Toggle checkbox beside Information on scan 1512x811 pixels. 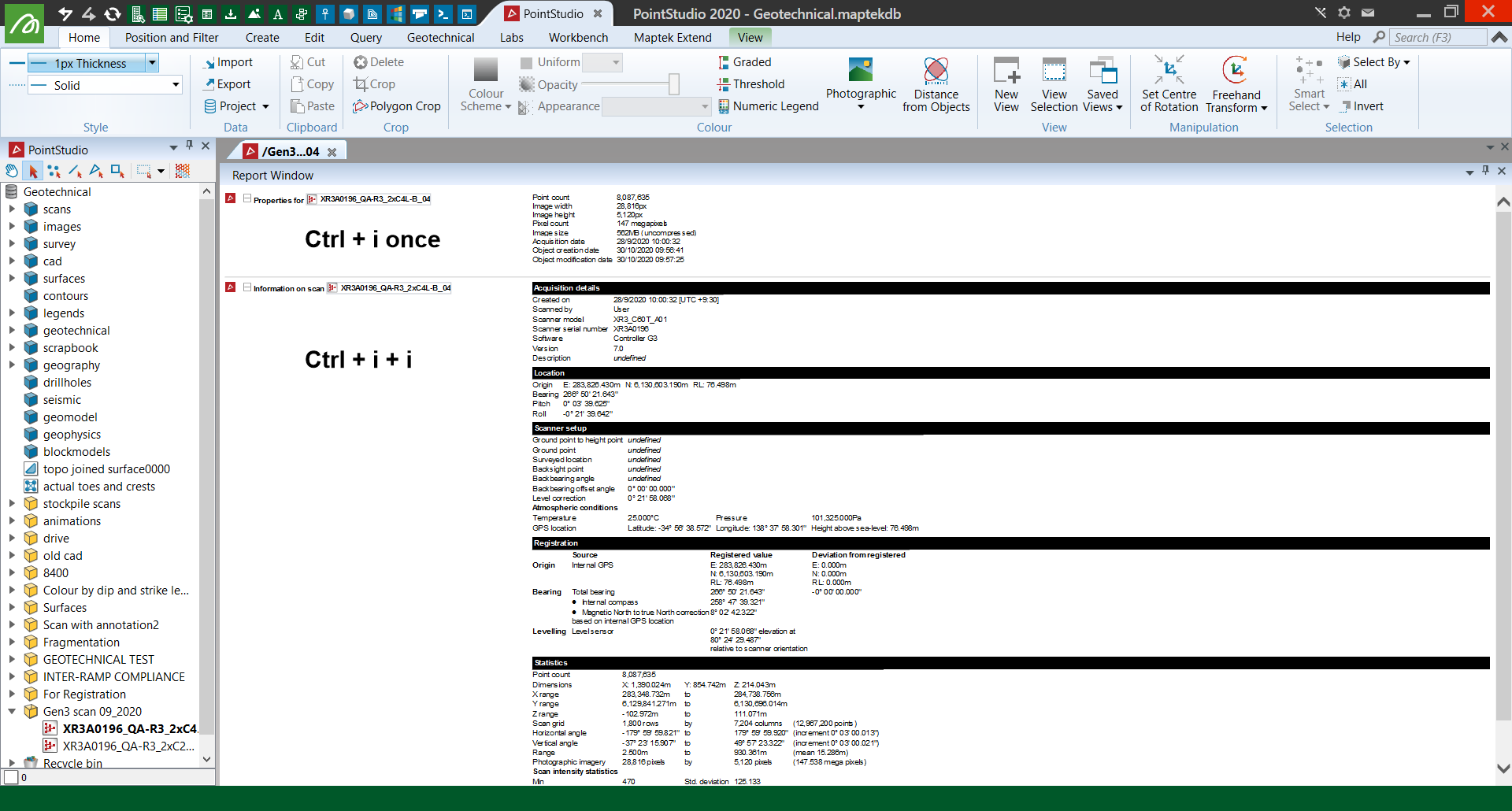tap(247, 288)
